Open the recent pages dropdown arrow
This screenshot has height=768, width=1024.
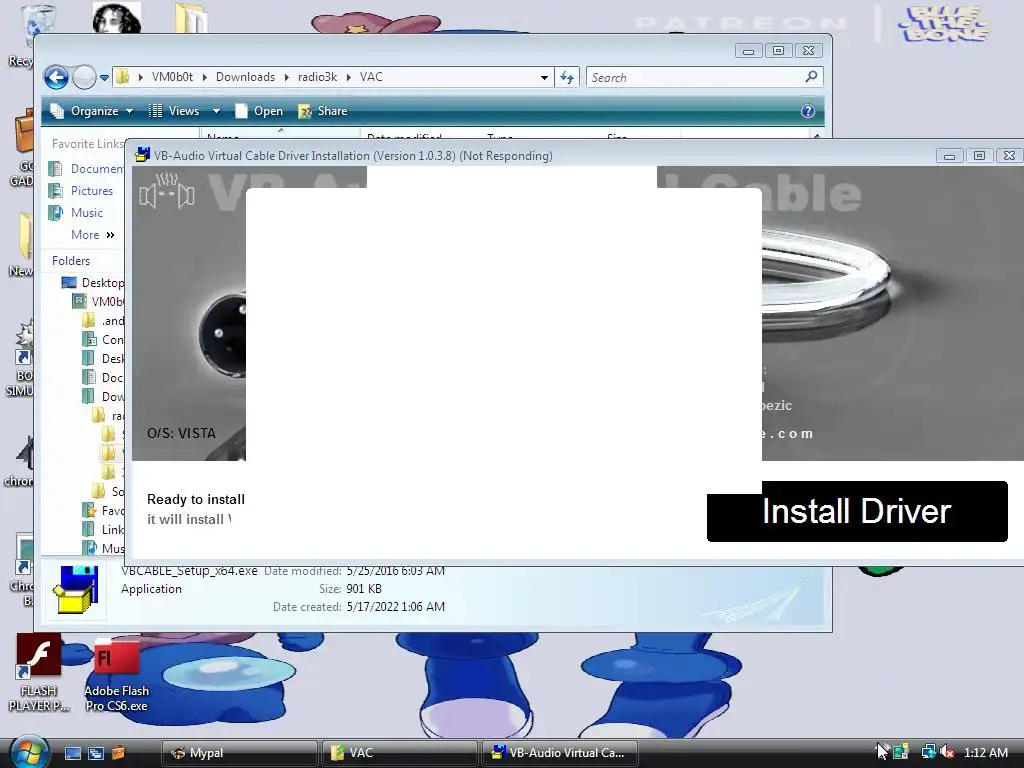coord(104,78)
